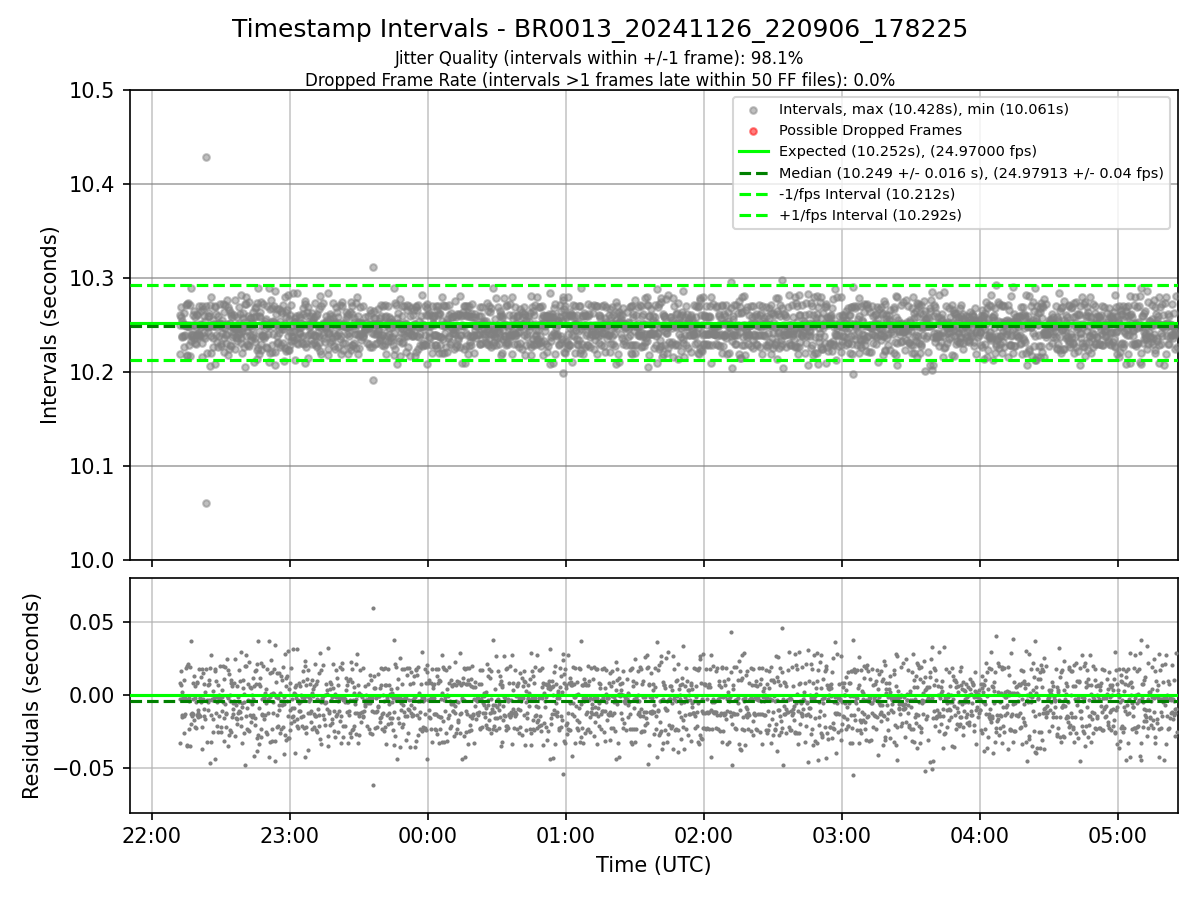Click the highest residual point near +0.06 seconds
The image size is (1200, 900).
click(373, 608)
